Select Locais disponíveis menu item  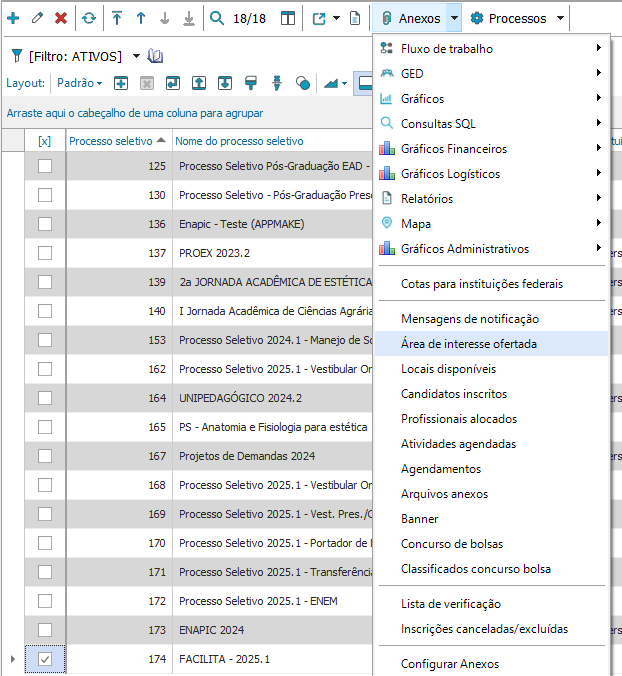click(x=491, y=369)
